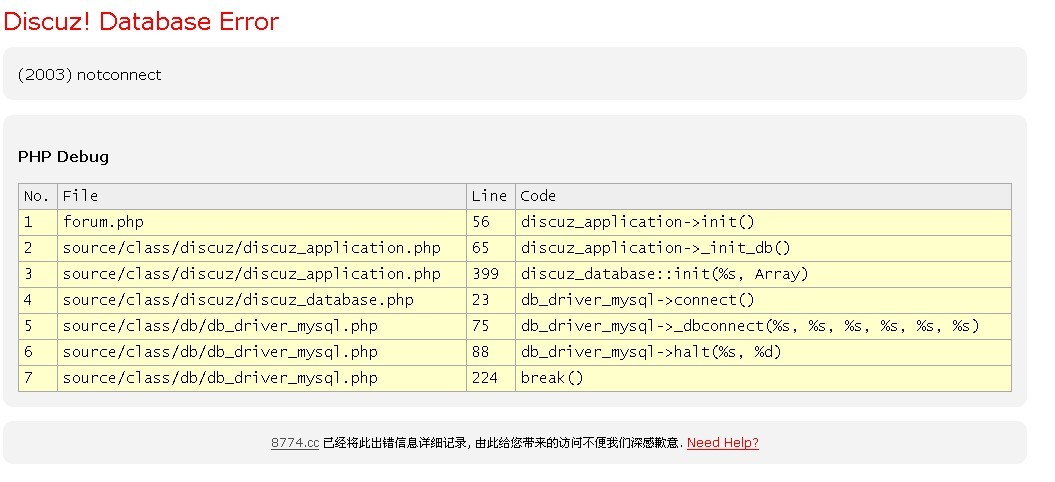Select discuz_application->init() code cell

(x=764, y=222)
